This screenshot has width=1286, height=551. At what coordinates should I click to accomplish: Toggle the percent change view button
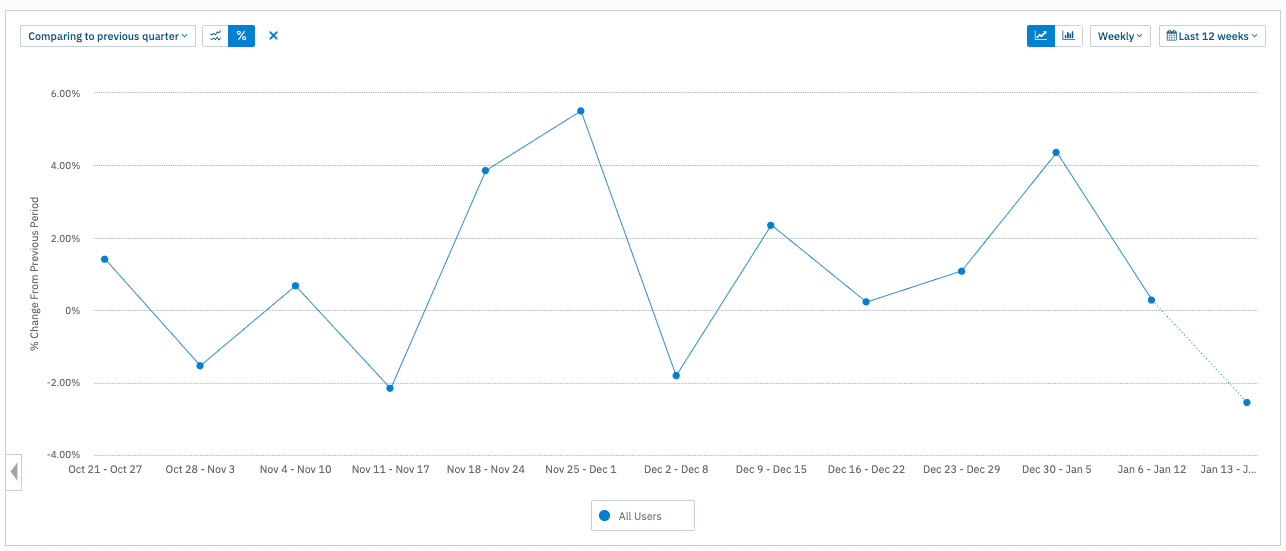[241, 36]
